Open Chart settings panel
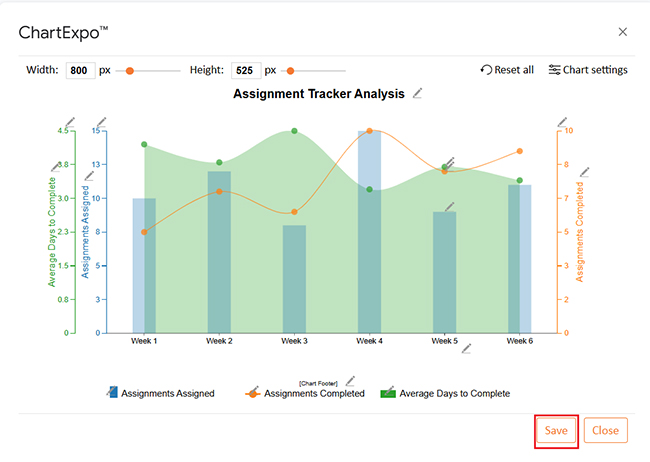The image size is (650, 462). (587, 70)
